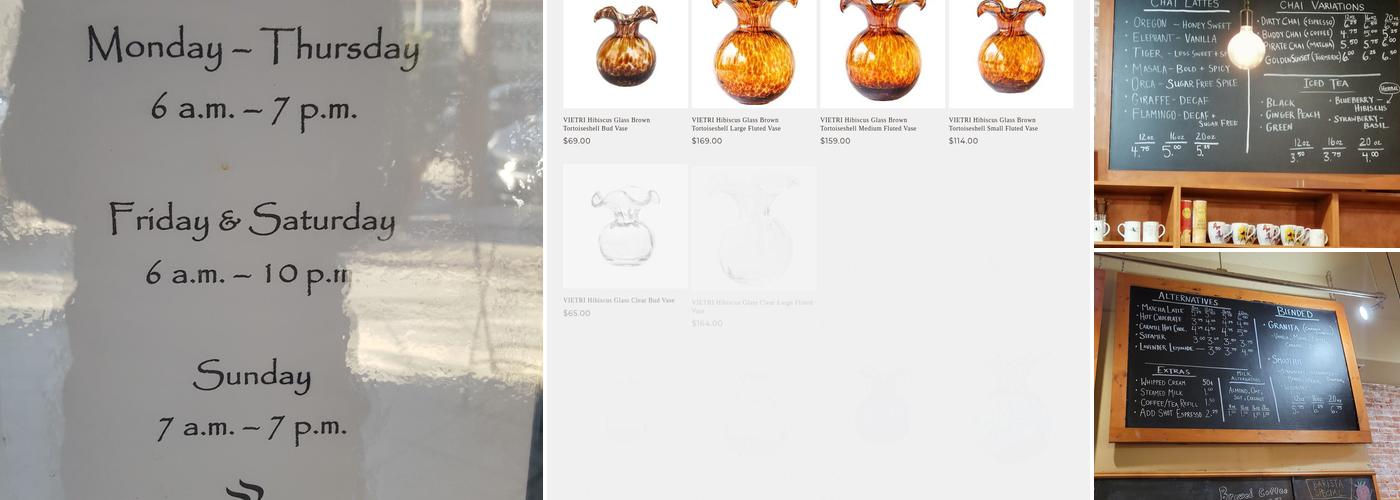This screenshot has height=500, width=1400.
Task: Open the store hours sign photo
Action: [x=271, y=250]
